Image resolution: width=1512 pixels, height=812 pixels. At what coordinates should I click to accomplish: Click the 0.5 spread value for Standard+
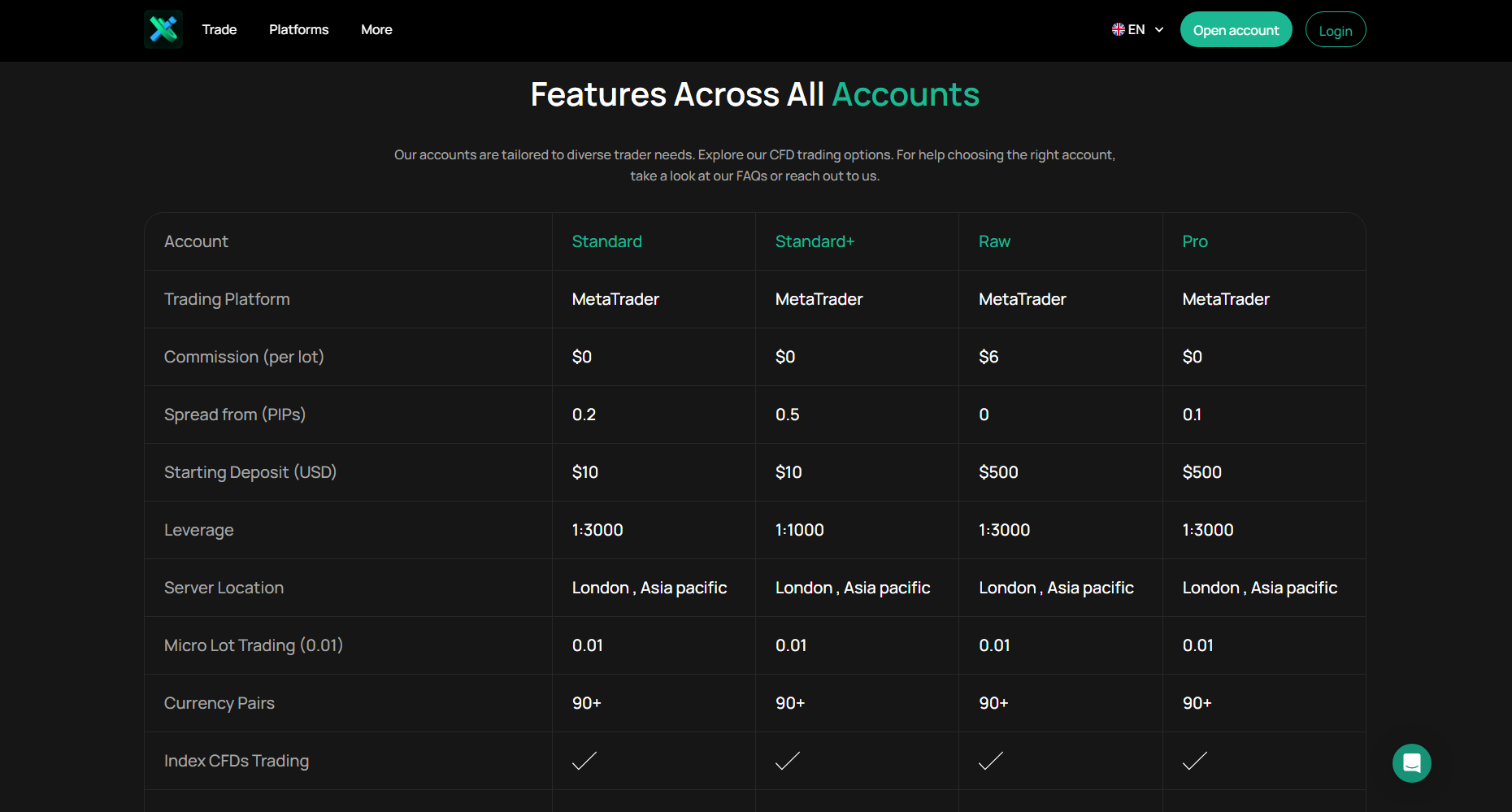(787, 415)
